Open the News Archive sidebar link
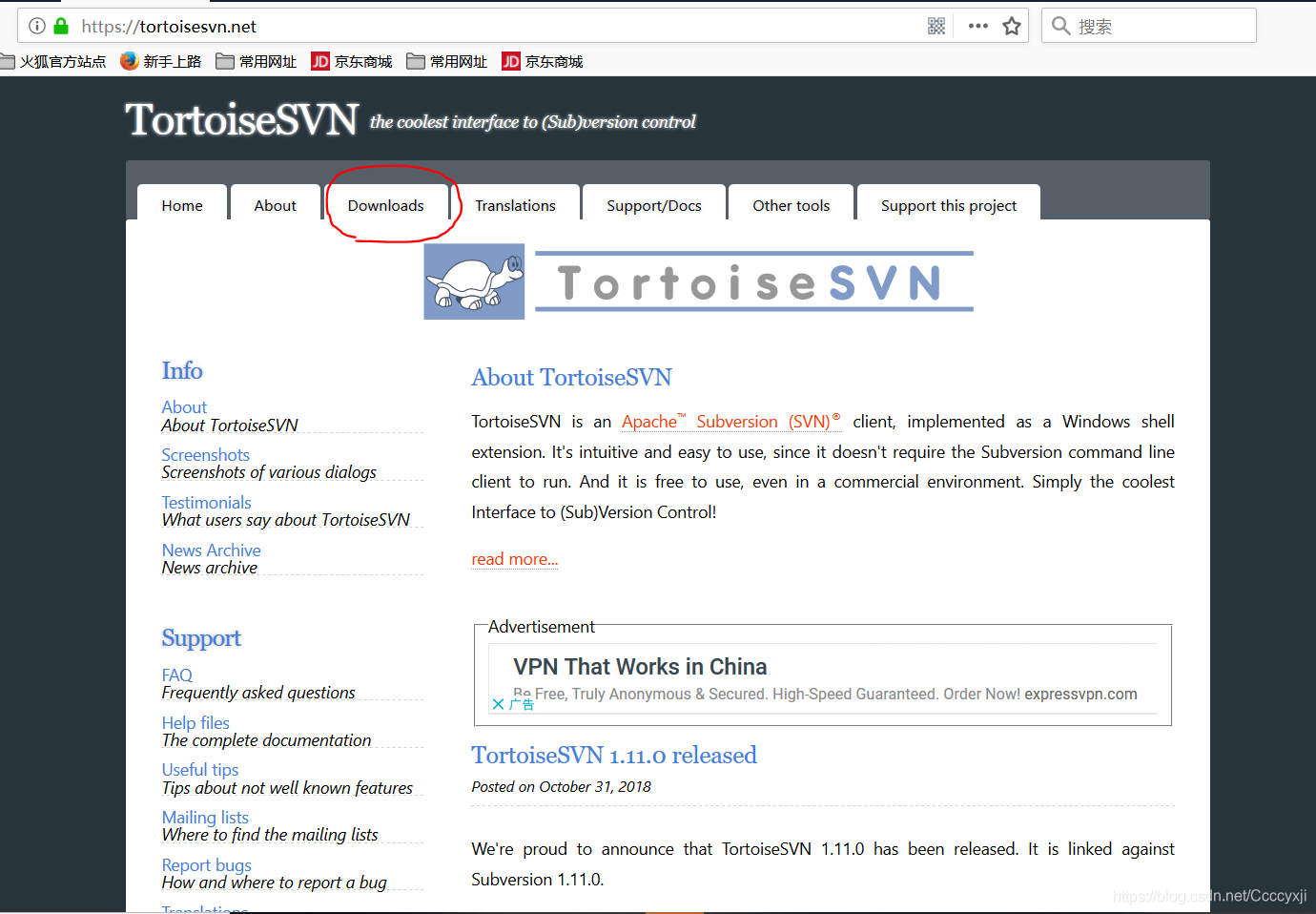 click(x=211, y=550)
